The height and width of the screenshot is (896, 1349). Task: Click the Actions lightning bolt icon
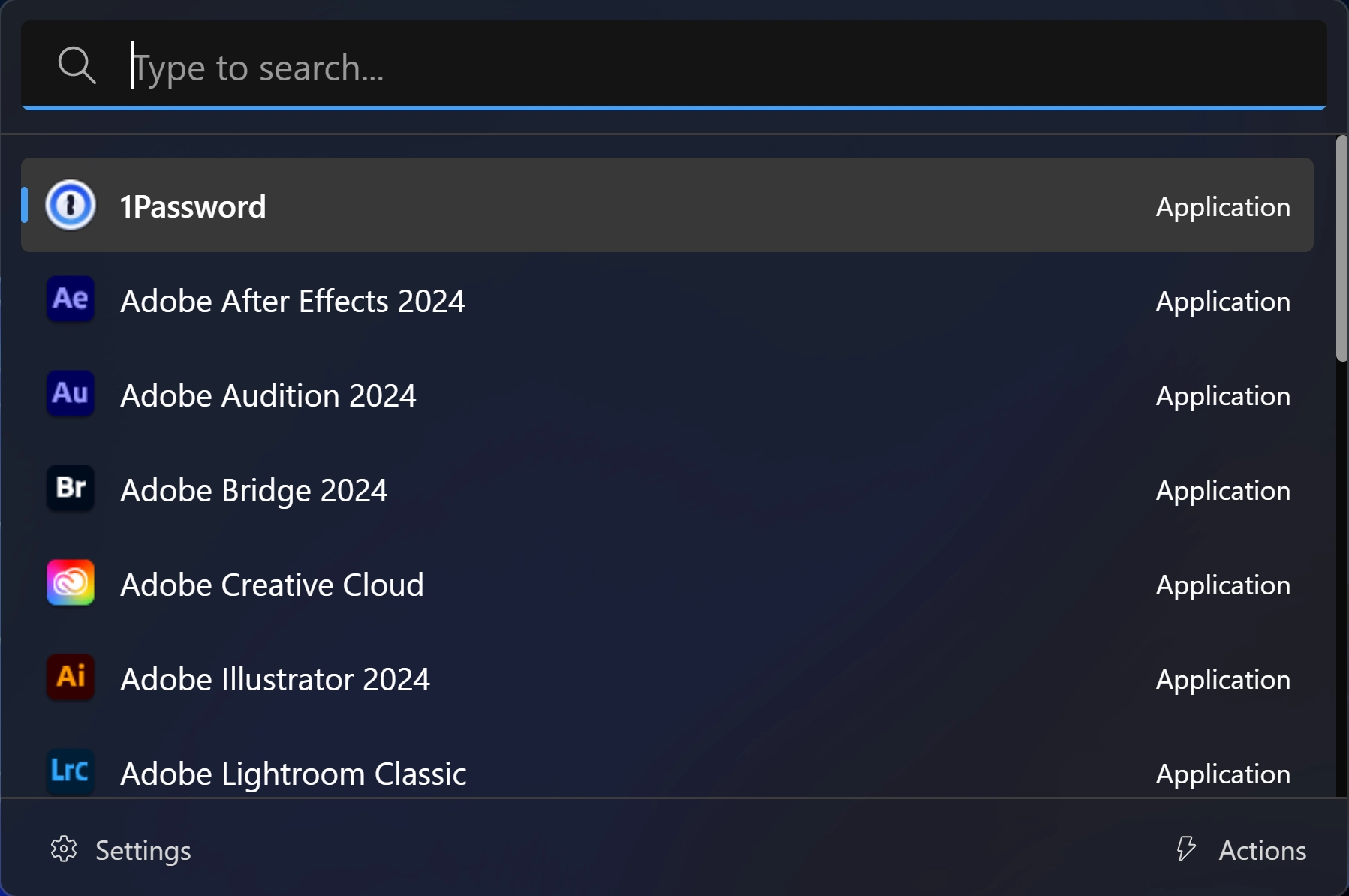(x=1186, y=849)
